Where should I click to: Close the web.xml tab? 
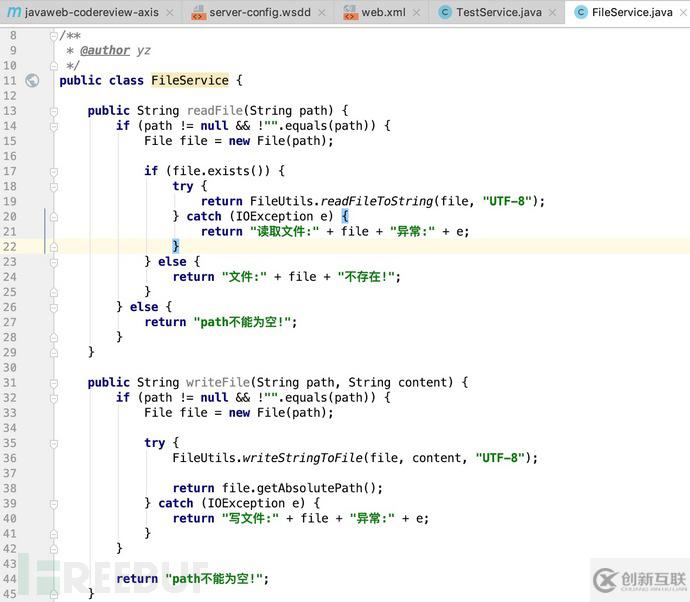tap(417, 13)
